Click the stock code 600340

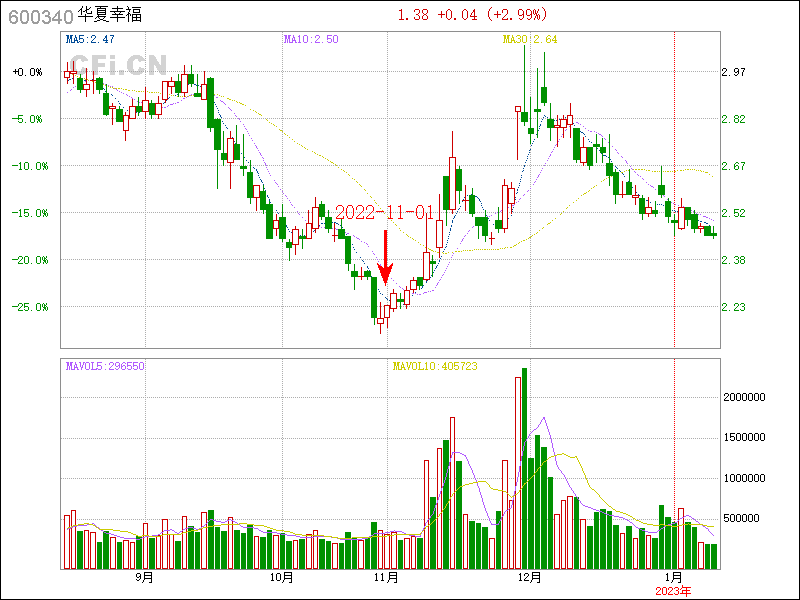38,16
